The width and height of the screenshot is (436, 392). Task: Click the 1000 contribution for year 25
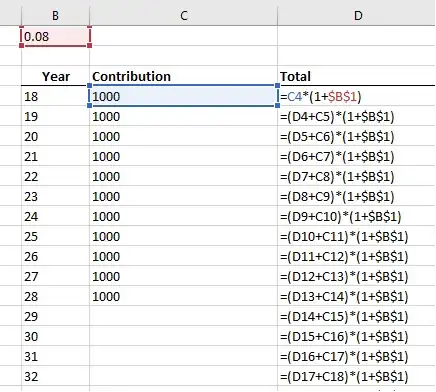pyautogui.click(x=184, y=236)
